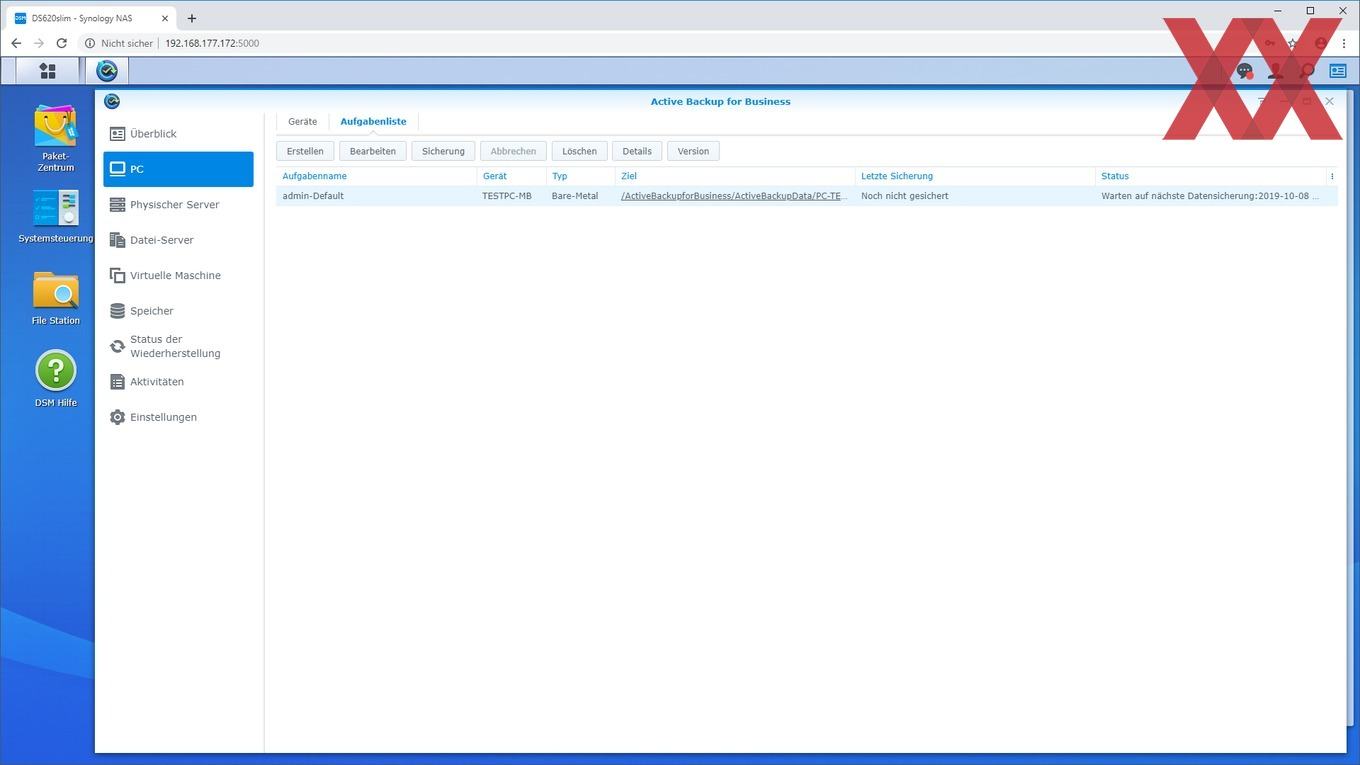The height and width of the screenshot is (765, 1360).
Task: Click the Noch nicht gesichert cell
Action: click(x=905, y=196)
